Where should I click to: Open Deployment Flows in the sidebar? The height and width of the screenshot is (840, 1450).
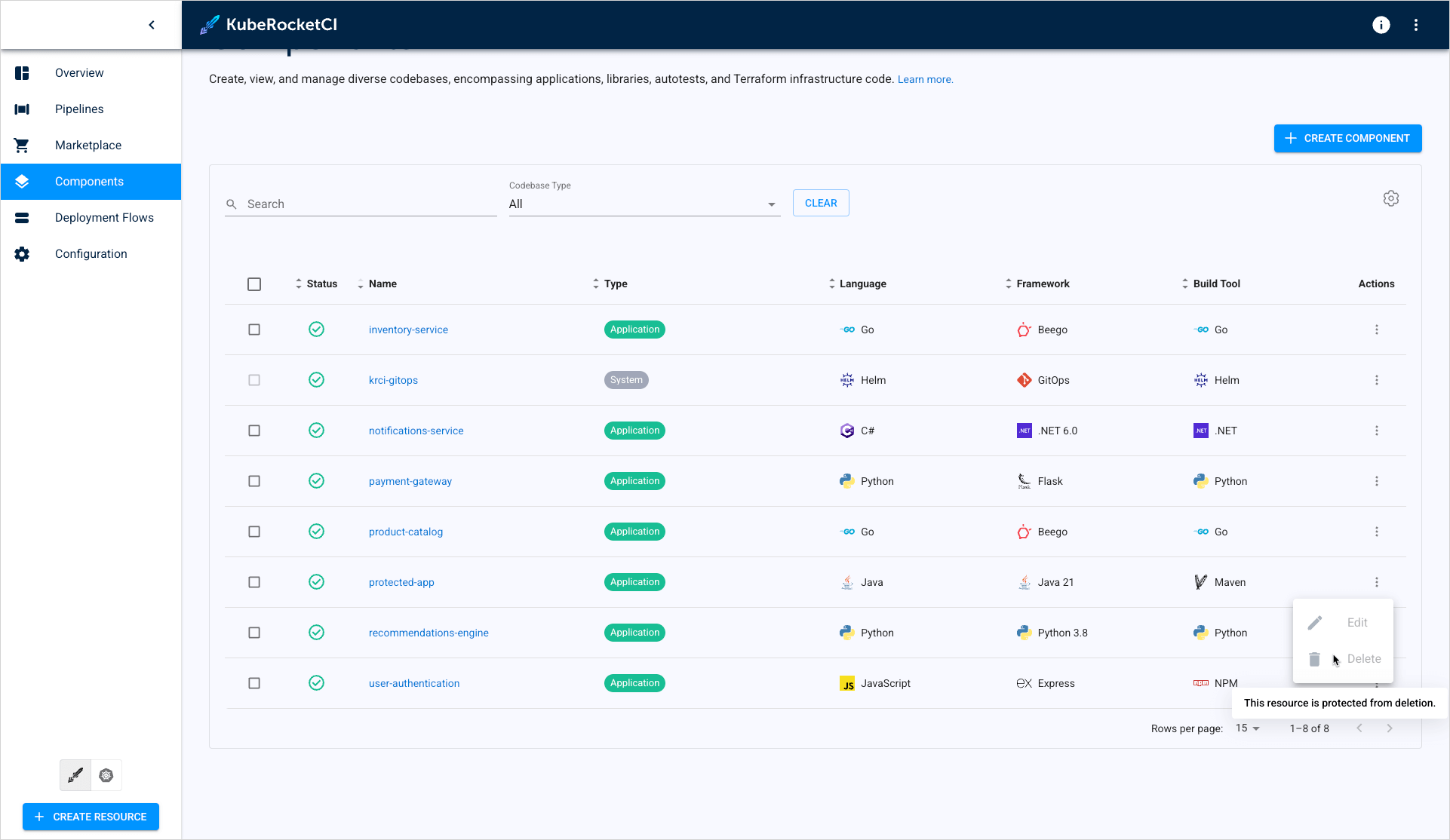point(104,218)
